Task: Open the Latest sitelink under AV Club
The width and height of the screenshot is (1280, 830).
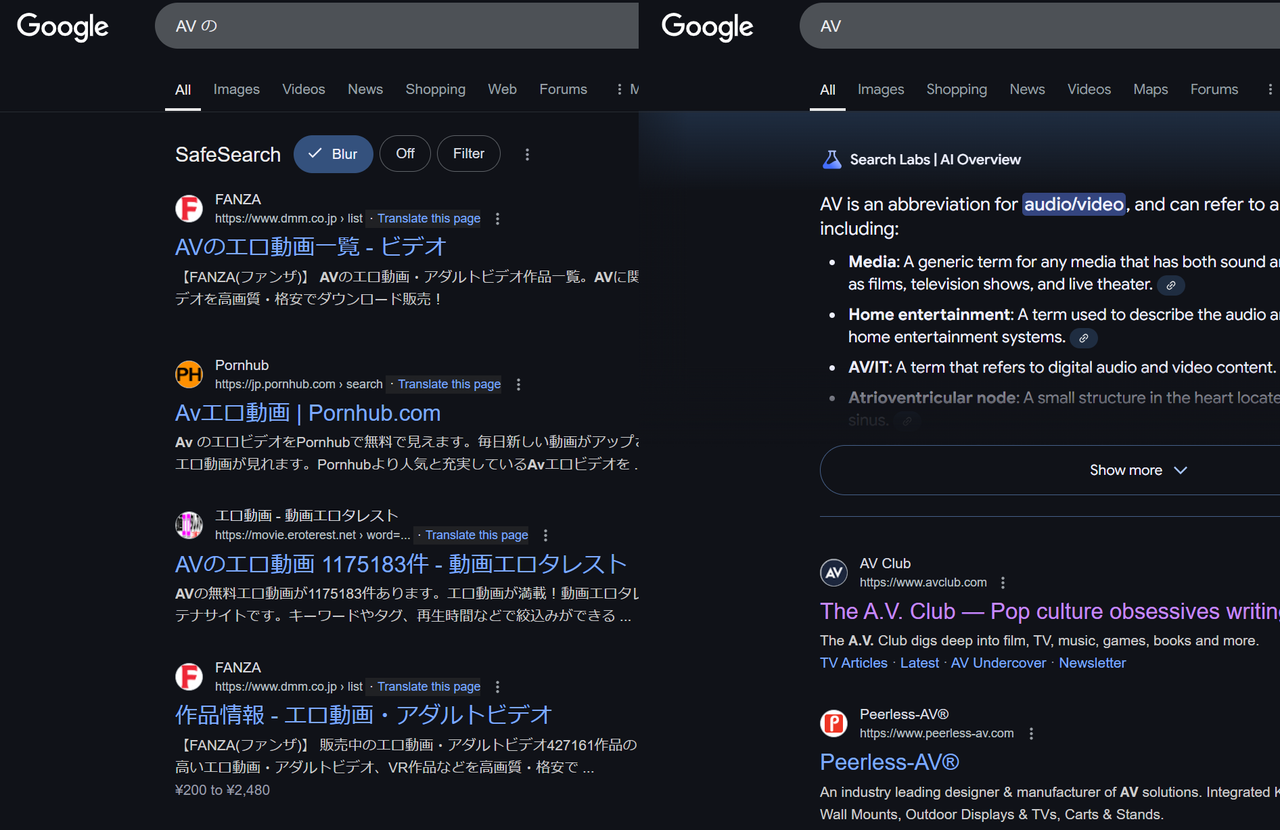Action: coord(920,663)
